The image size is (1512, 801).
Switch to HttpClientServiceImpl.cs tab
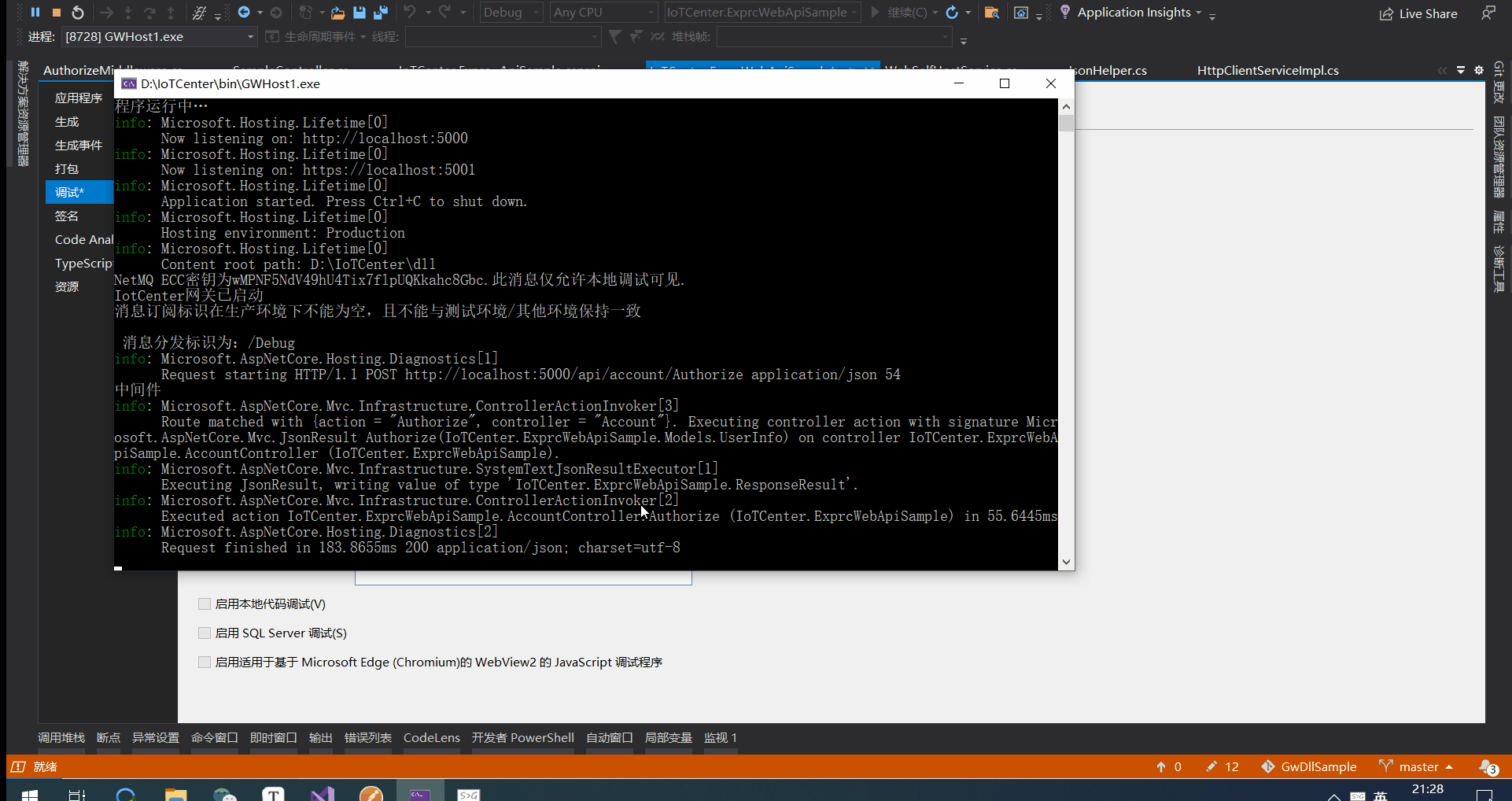click(x=1267, y=70)
